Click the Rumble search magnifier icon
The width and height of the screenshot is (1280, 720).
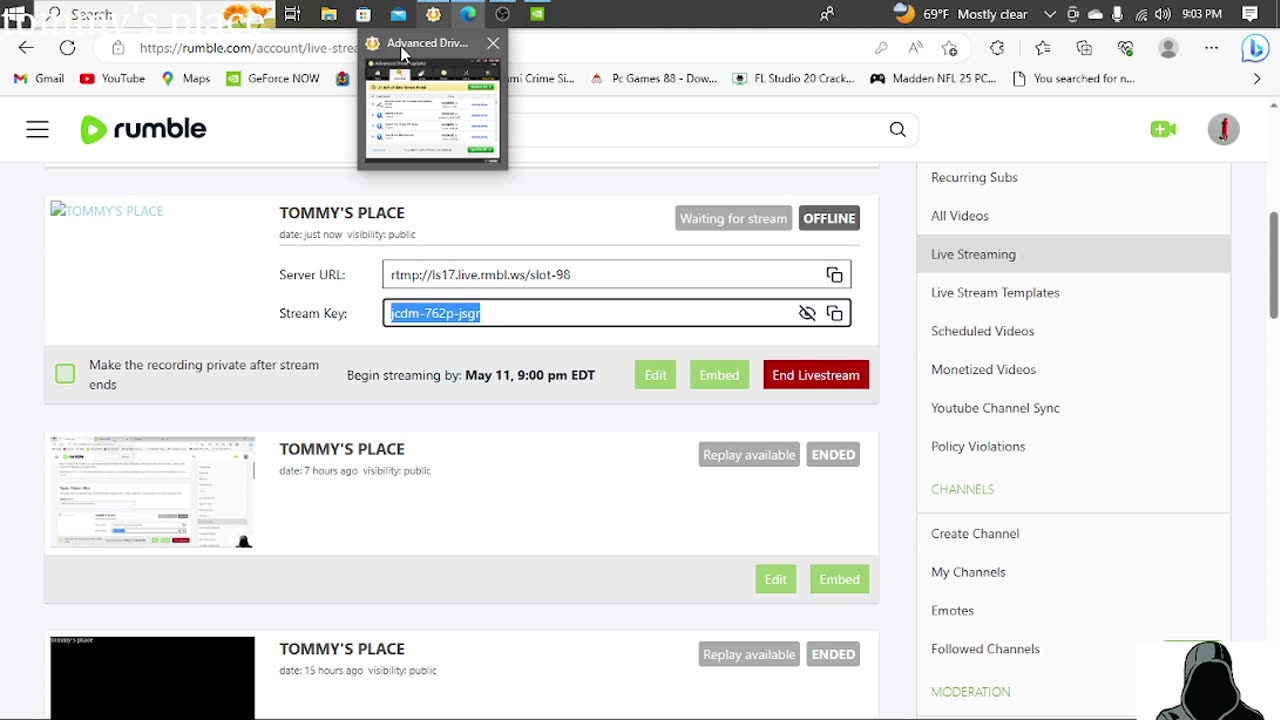coord(897,129)
